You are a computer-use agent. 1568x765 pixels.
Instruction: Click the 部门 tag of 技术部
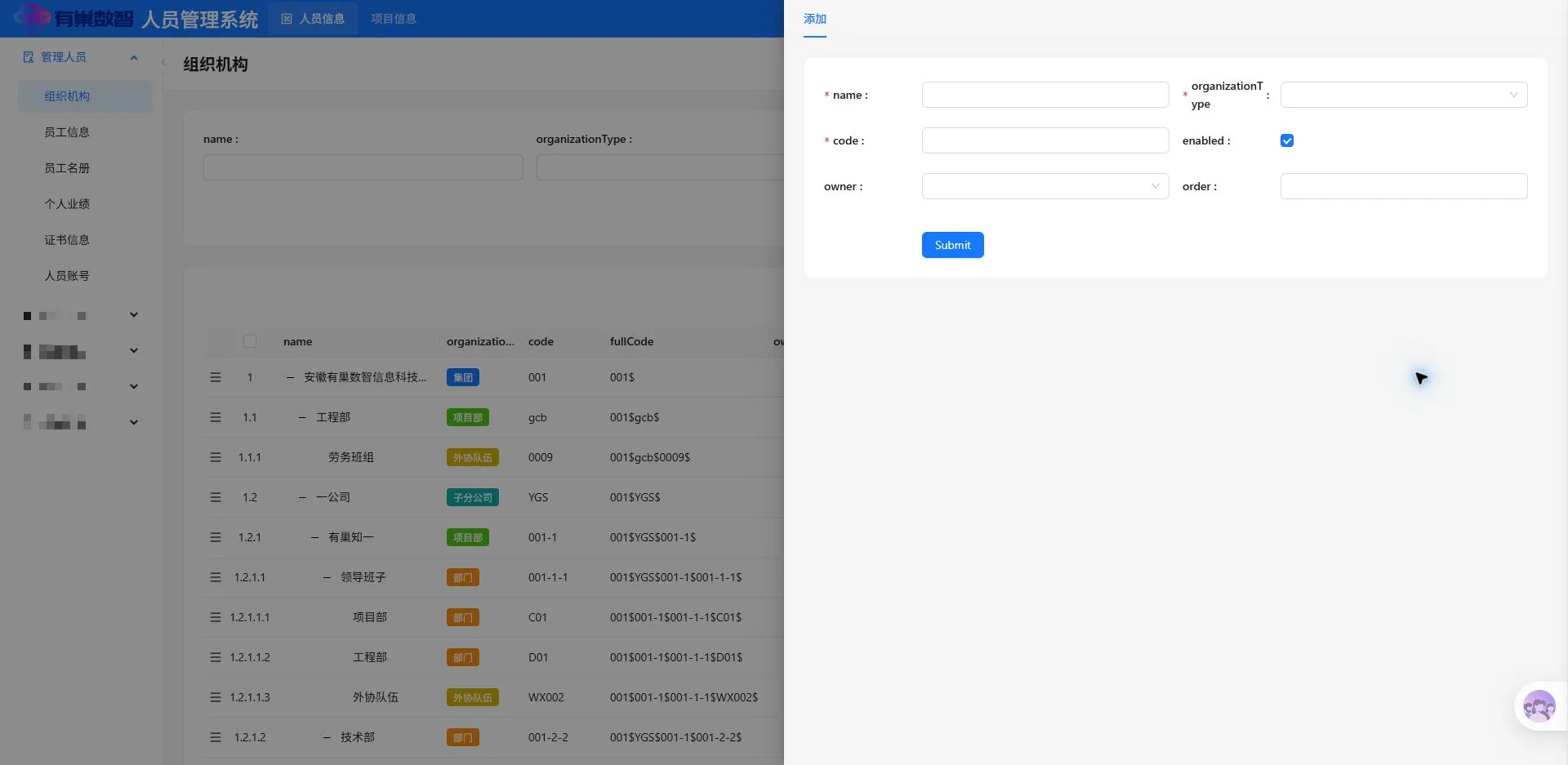[463, 737]
